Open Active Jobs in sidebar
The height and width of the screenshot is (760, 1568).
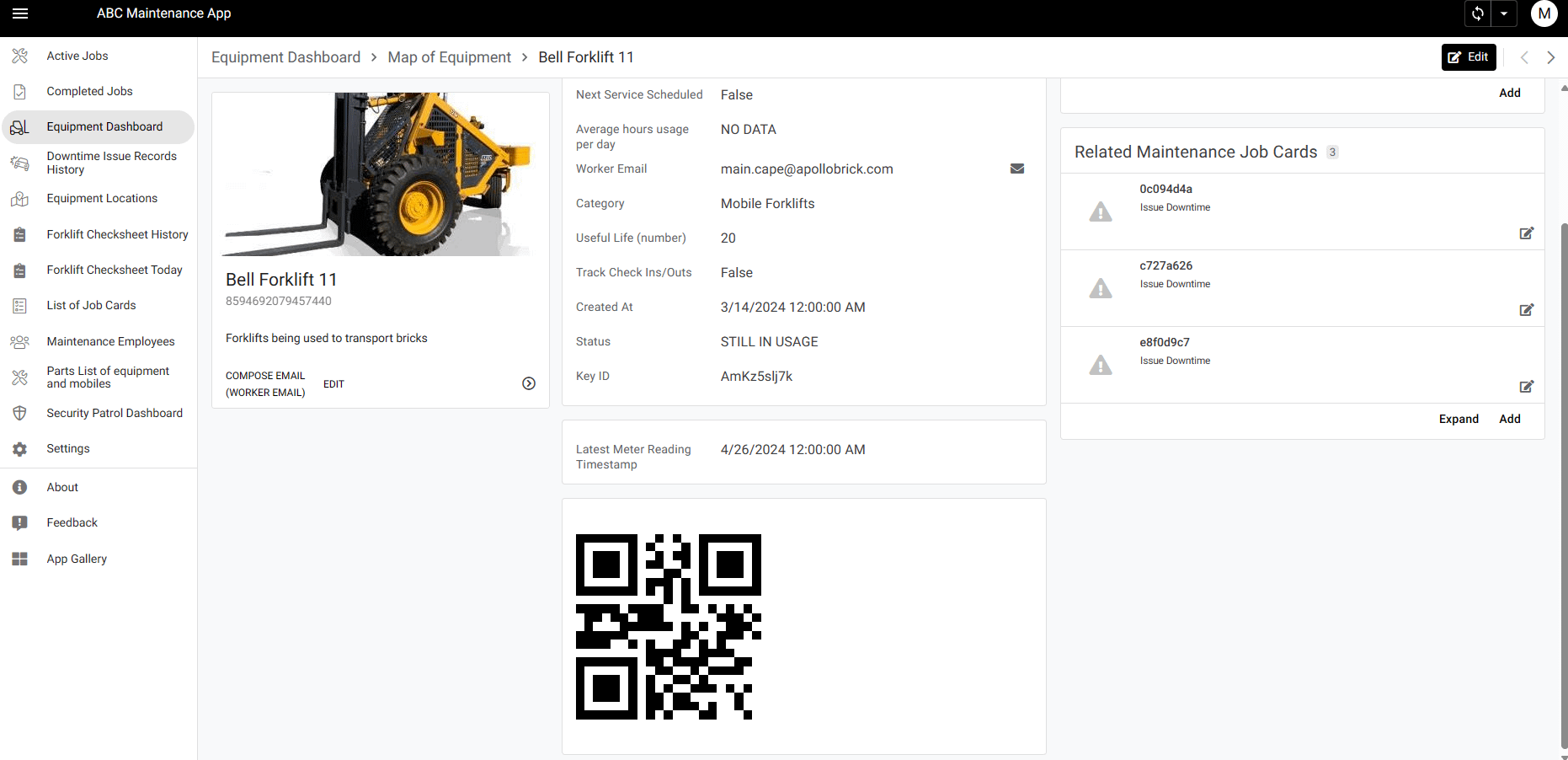point(77,56)
